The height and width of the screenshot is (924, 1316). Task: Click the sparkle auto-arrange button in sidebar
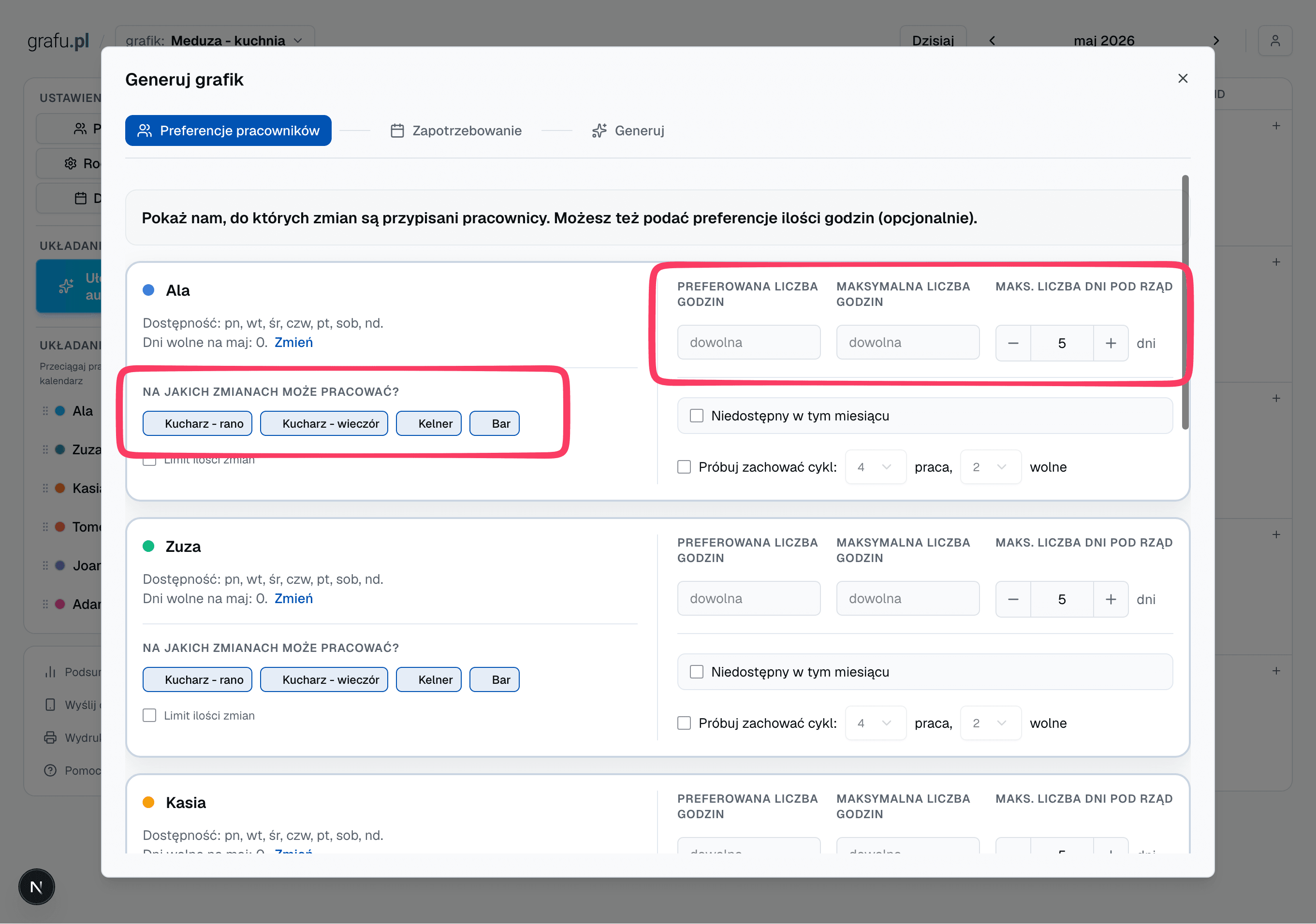[69, 286]
